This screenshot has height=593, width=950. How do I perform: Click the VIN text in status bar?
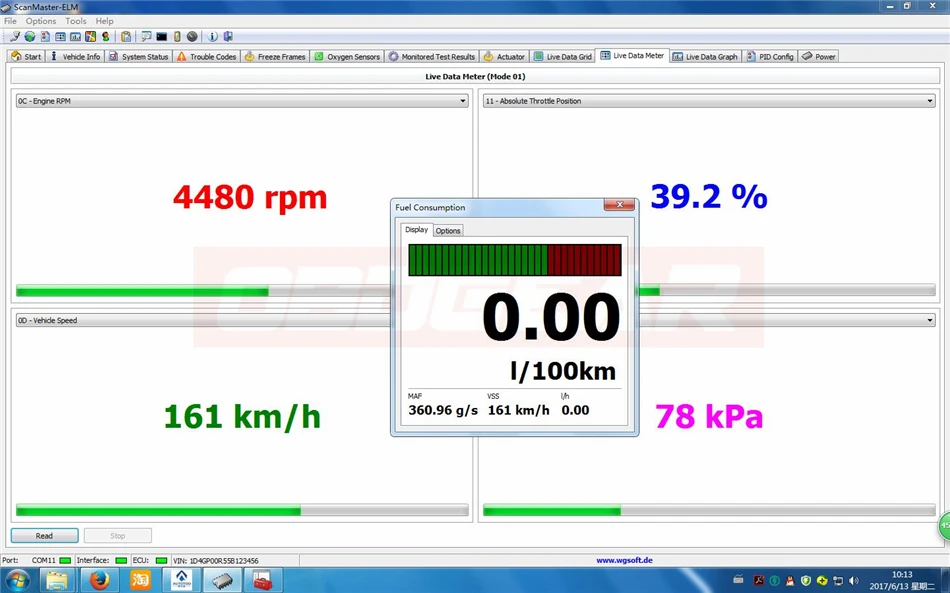coord(216,561)
